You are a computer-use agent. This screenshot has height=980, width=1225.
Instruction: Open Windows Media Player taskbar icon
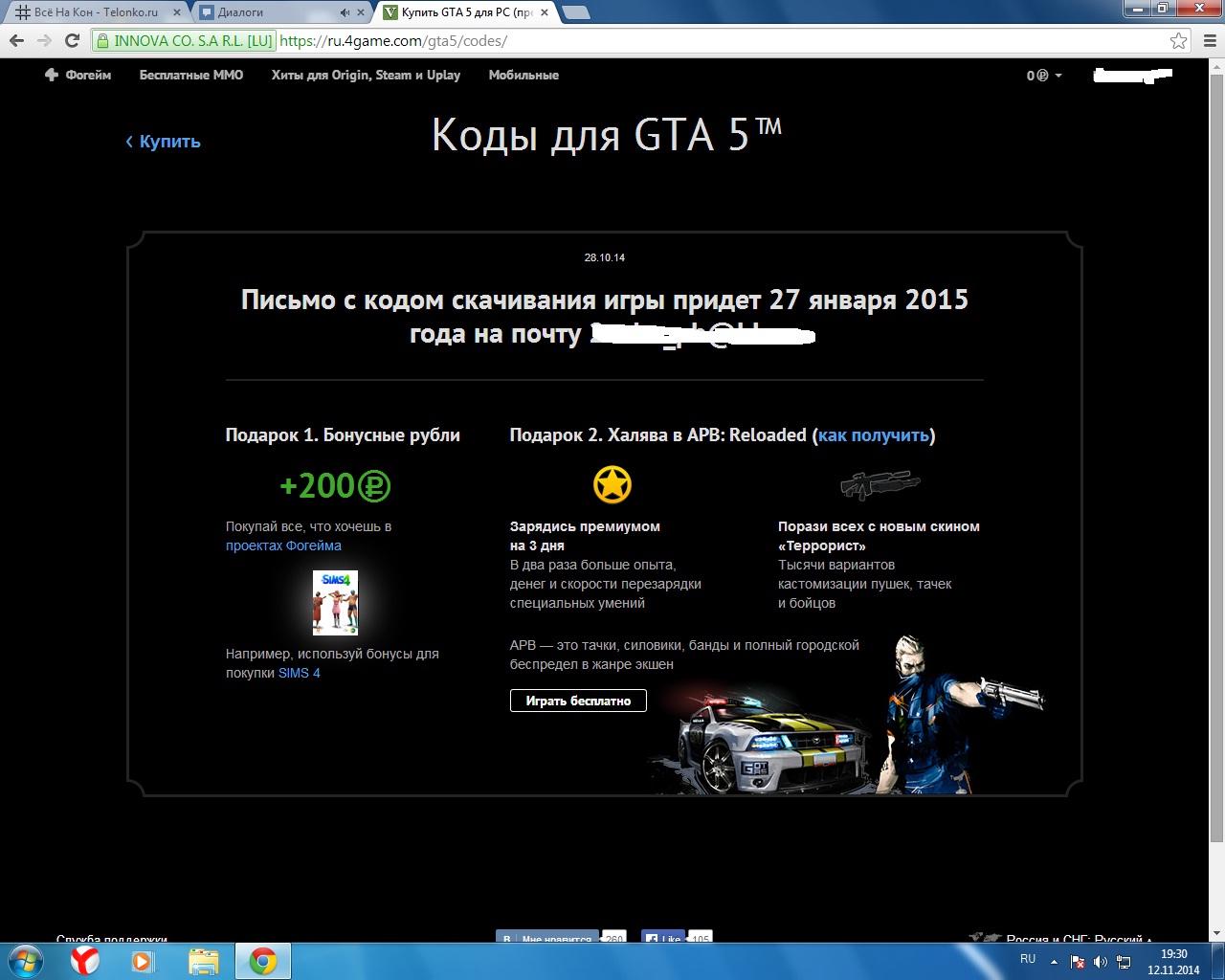144,961
